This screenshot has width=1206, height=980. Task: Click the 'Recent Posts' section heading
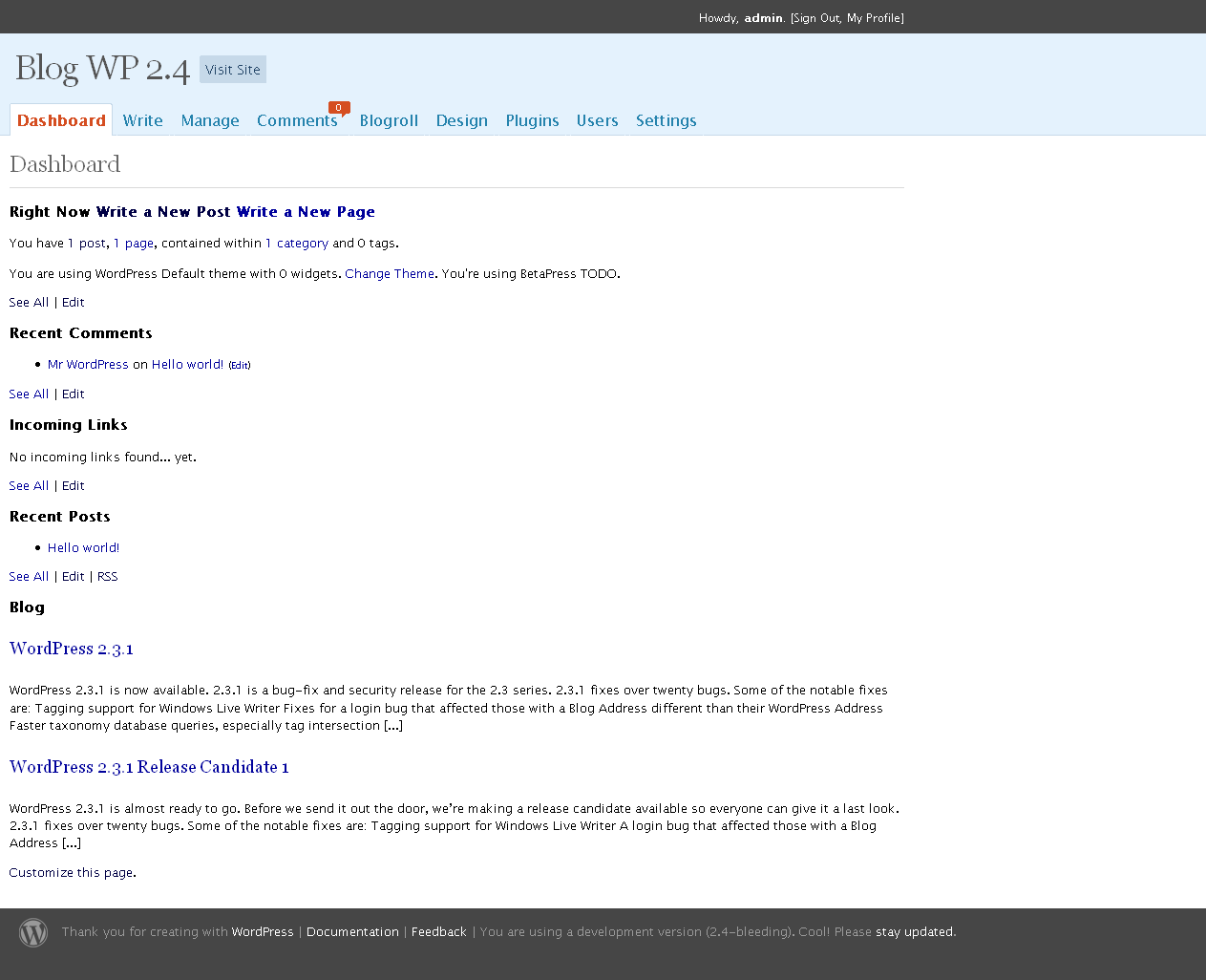point(60,517)
